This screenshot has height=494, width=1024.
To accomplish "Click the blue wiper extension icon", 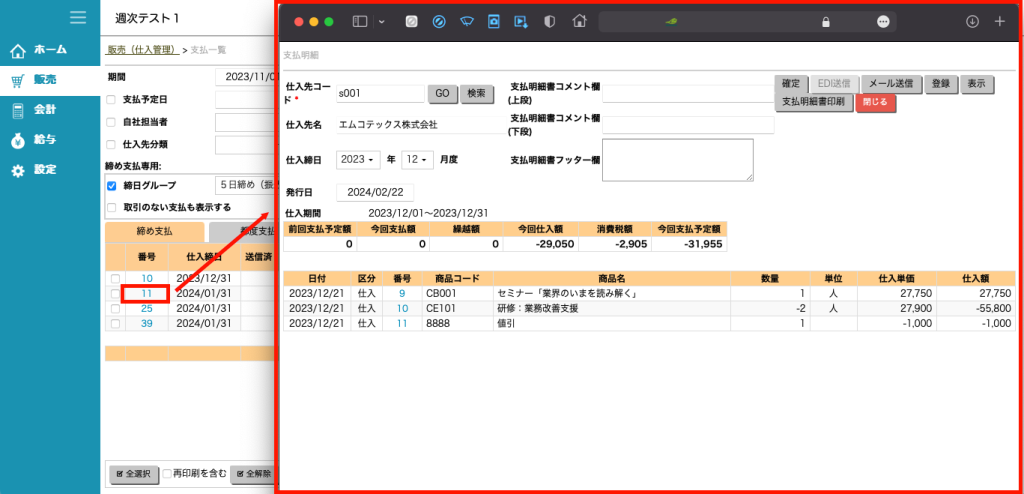I will [x=466, y=22].
